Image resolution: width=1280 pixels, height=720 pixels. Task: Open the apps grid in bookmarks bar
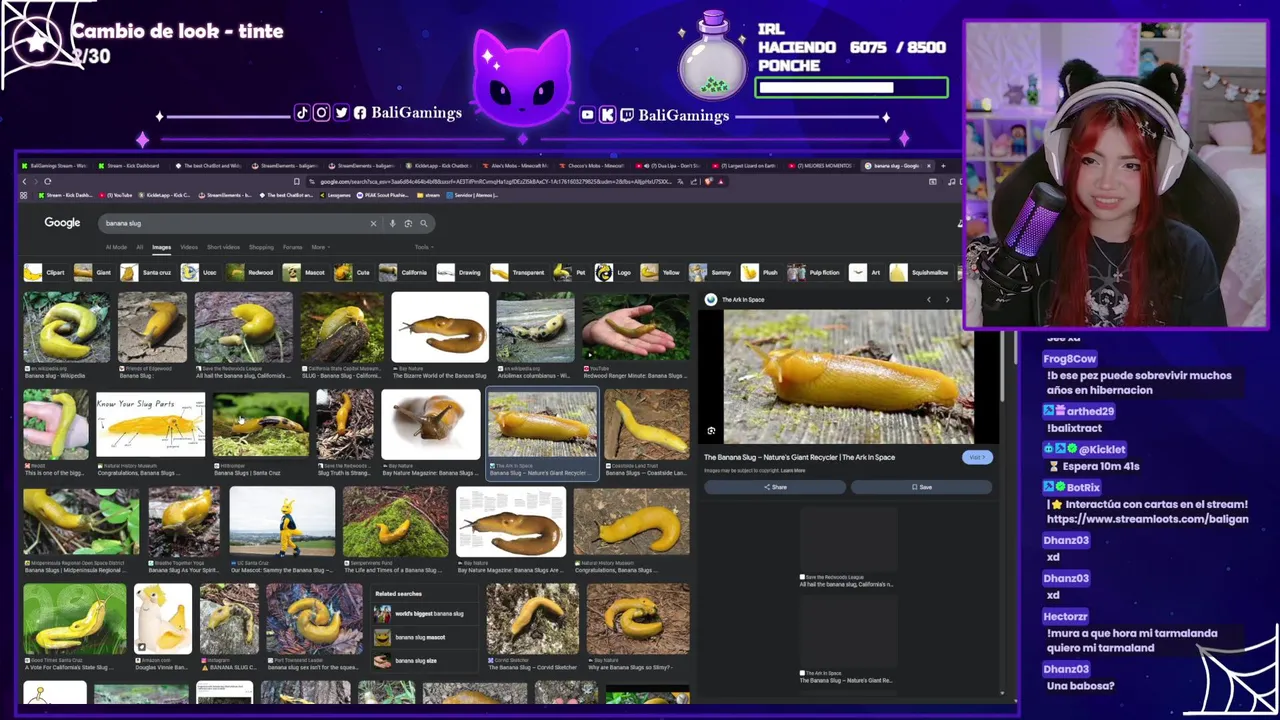24,195
